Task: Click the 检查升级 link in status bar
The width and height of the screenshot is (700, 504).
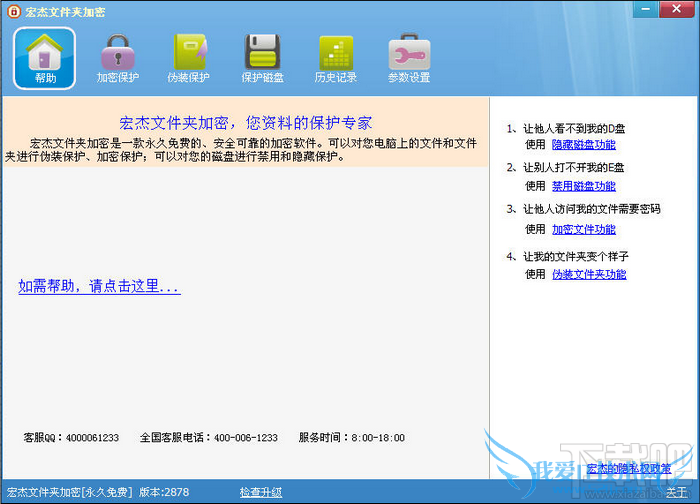Action: 261,492
